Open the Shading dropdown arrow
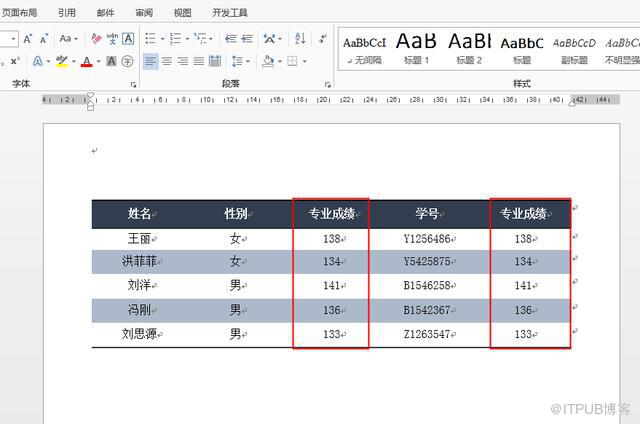Screen dimensions: 640x424 280,62
